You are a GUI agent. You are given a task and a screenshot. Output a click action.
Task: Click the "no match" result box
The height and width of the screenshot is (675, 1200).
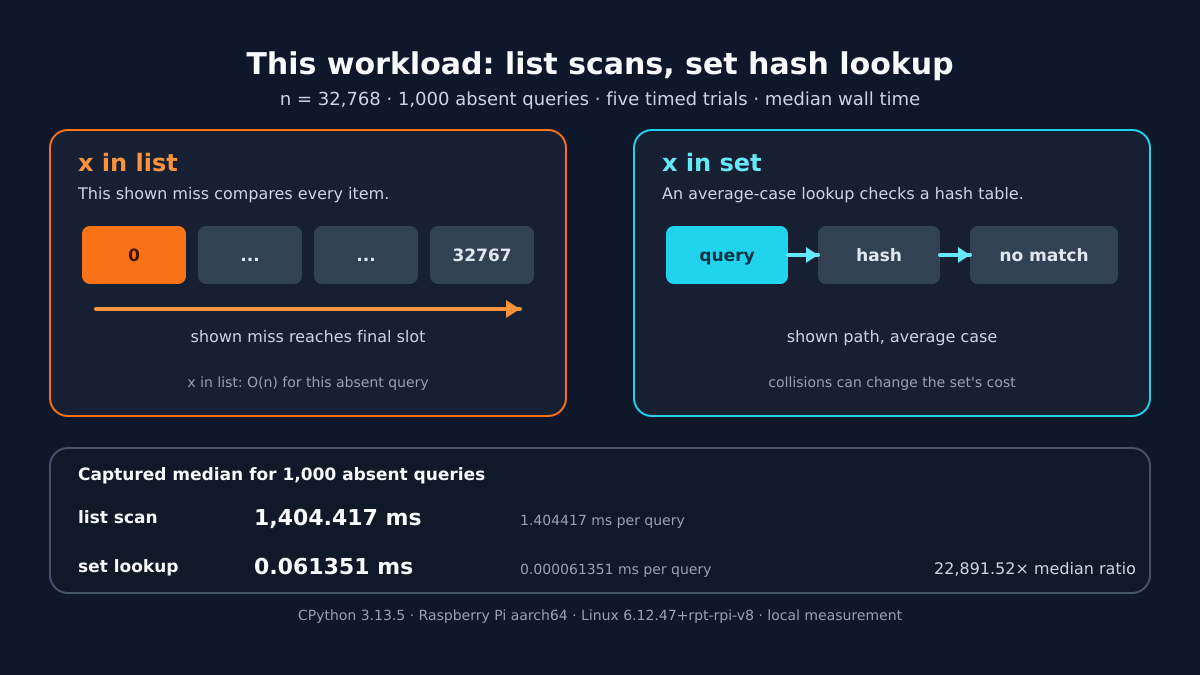pyautogui.click(x=1044, y=255)
